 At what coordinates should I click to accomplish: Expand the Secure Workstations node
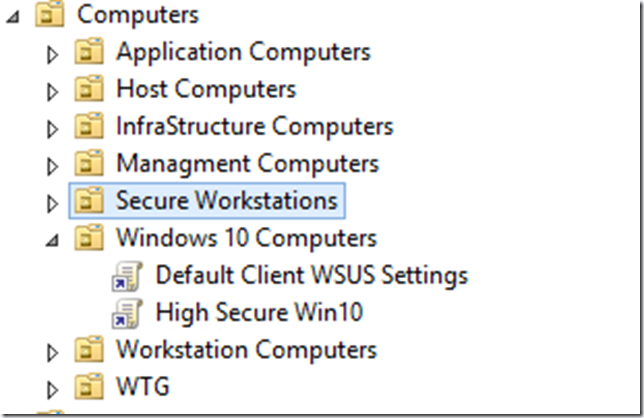[53, 203]
